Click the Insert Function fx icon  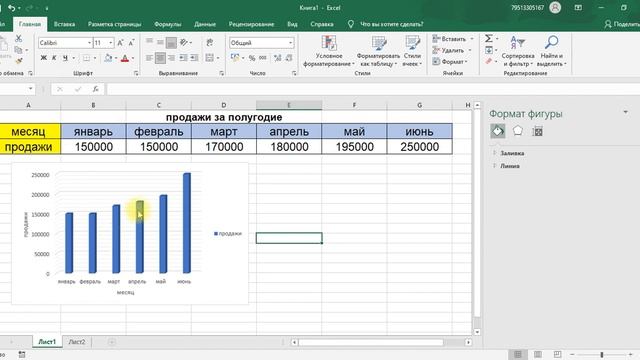96,89
